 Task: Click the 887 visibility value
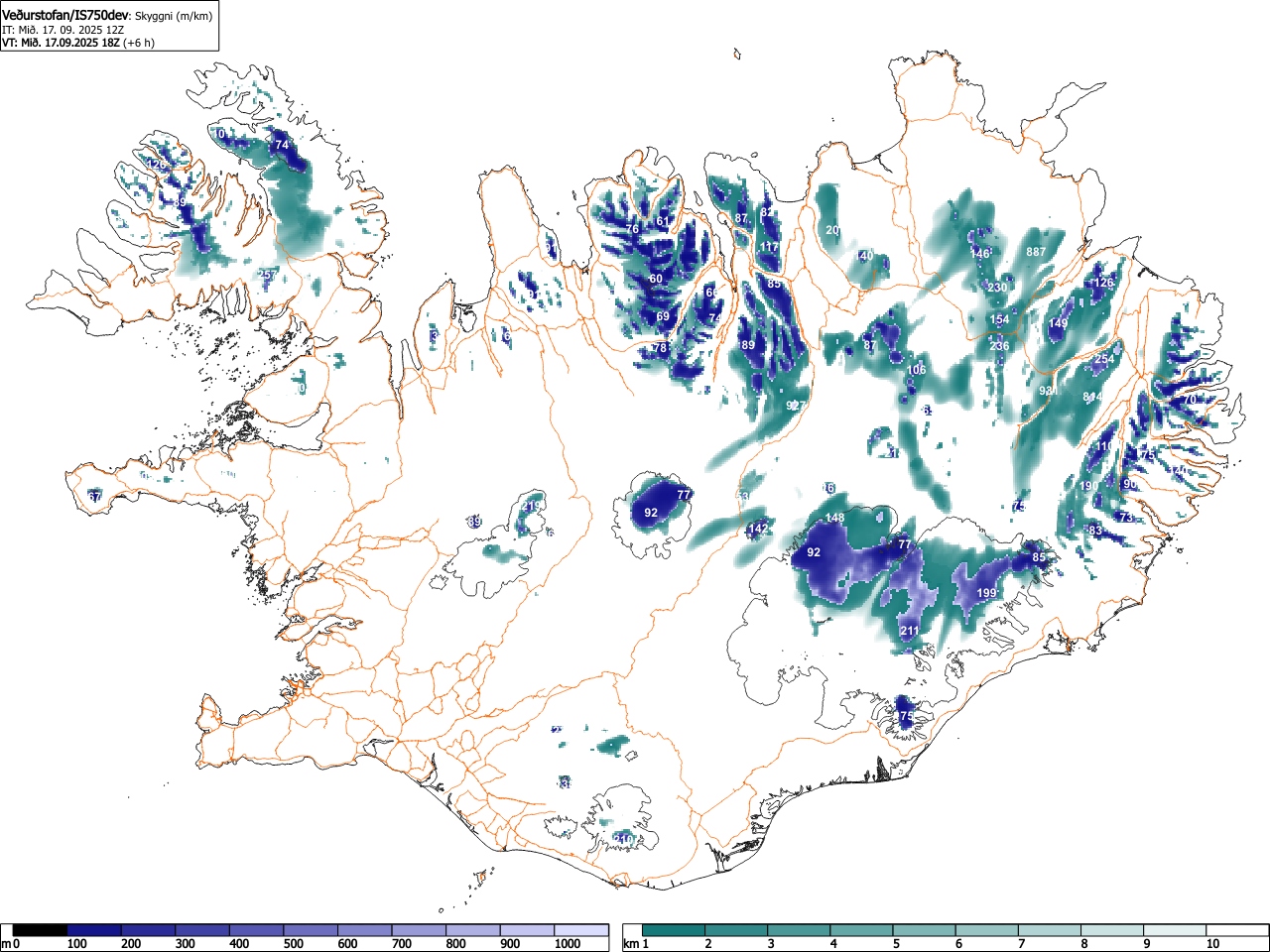click(1036, 252)
